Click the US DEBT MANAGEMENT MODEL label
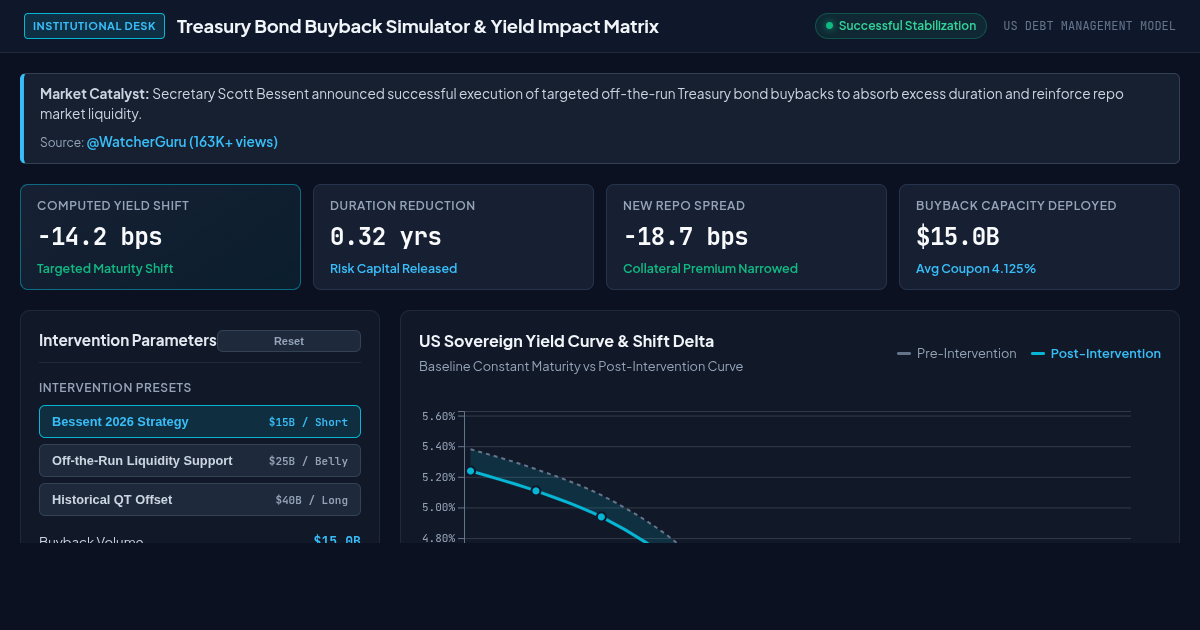This screenshot has height=630, width=1200. (1089, 26)
